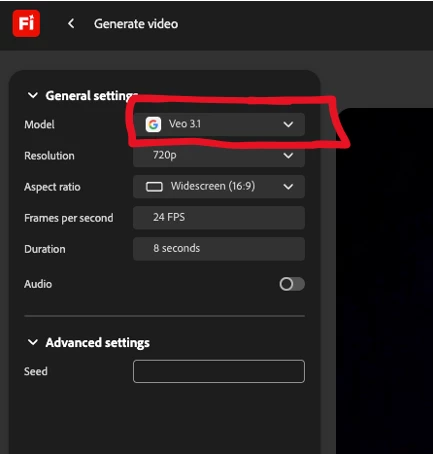Open the Veo 3.1 model dropdown arrow
Screen dimensions: 433x454
coord(288,125)
